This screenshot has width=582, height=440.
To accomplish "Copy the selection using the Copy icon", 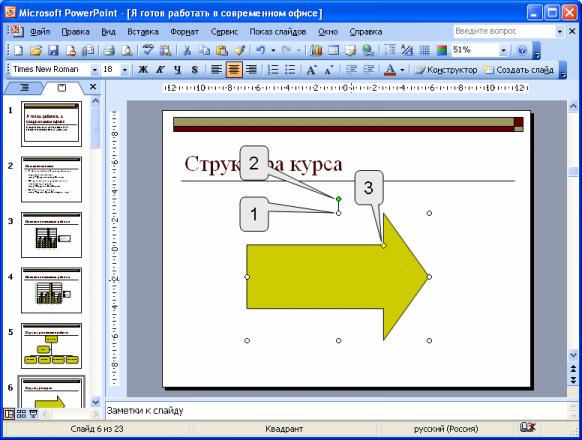I will point(204,50).
